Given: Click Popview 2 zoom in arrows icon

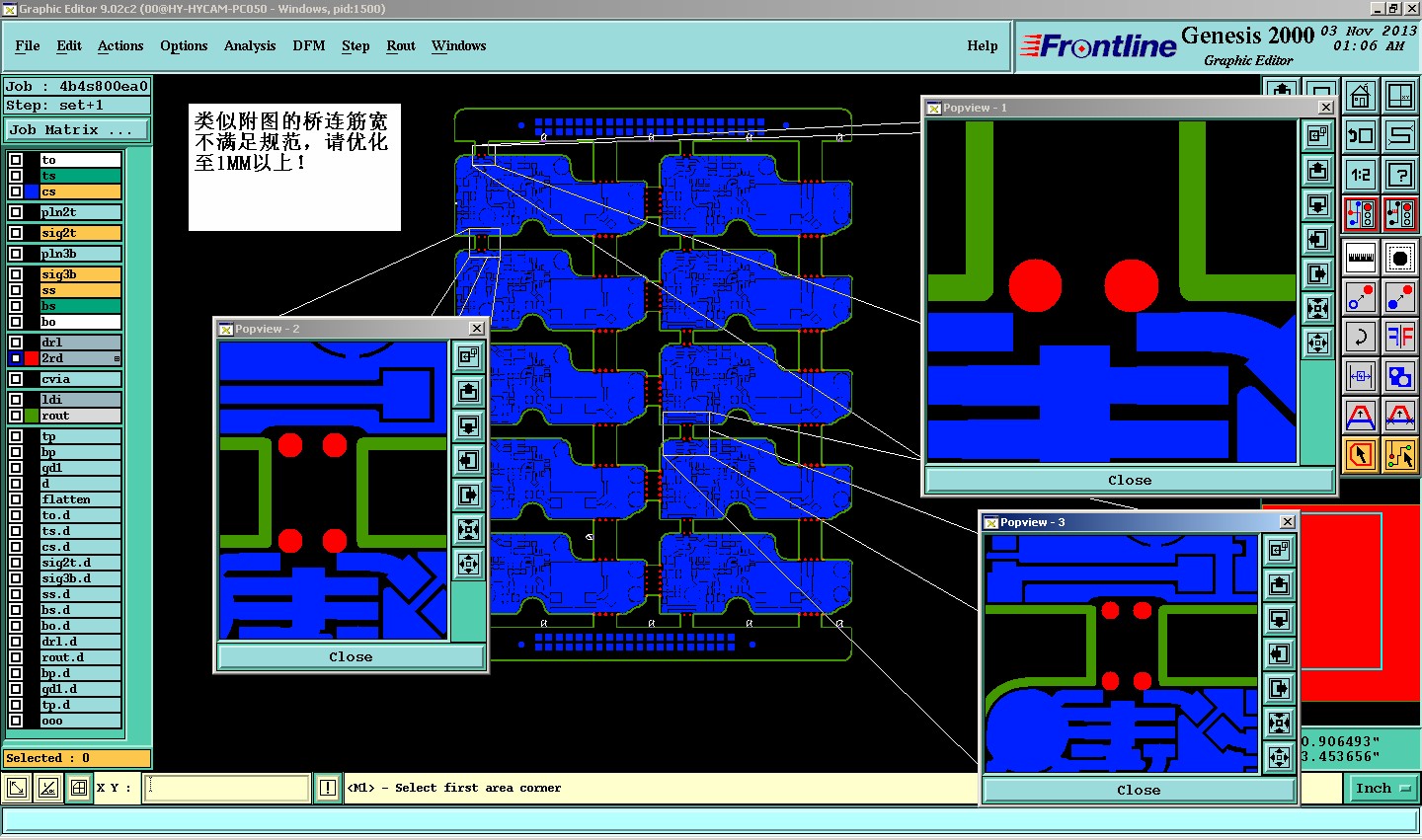Looking at the screenshot, I should point(468,529).
